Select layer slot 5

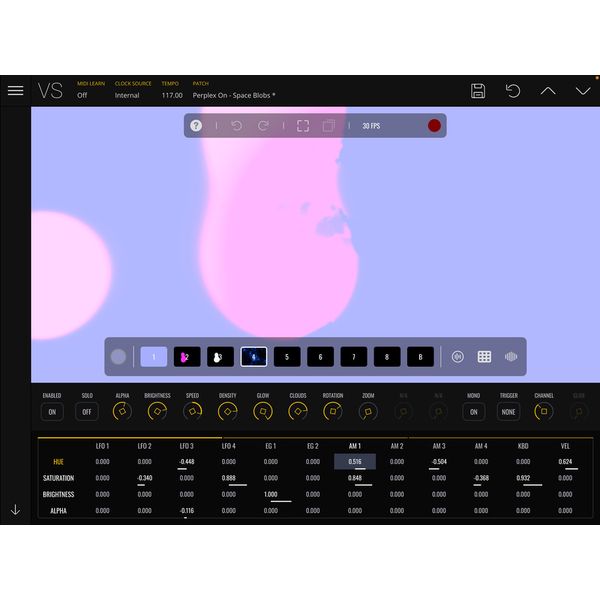tap(287, 357)
